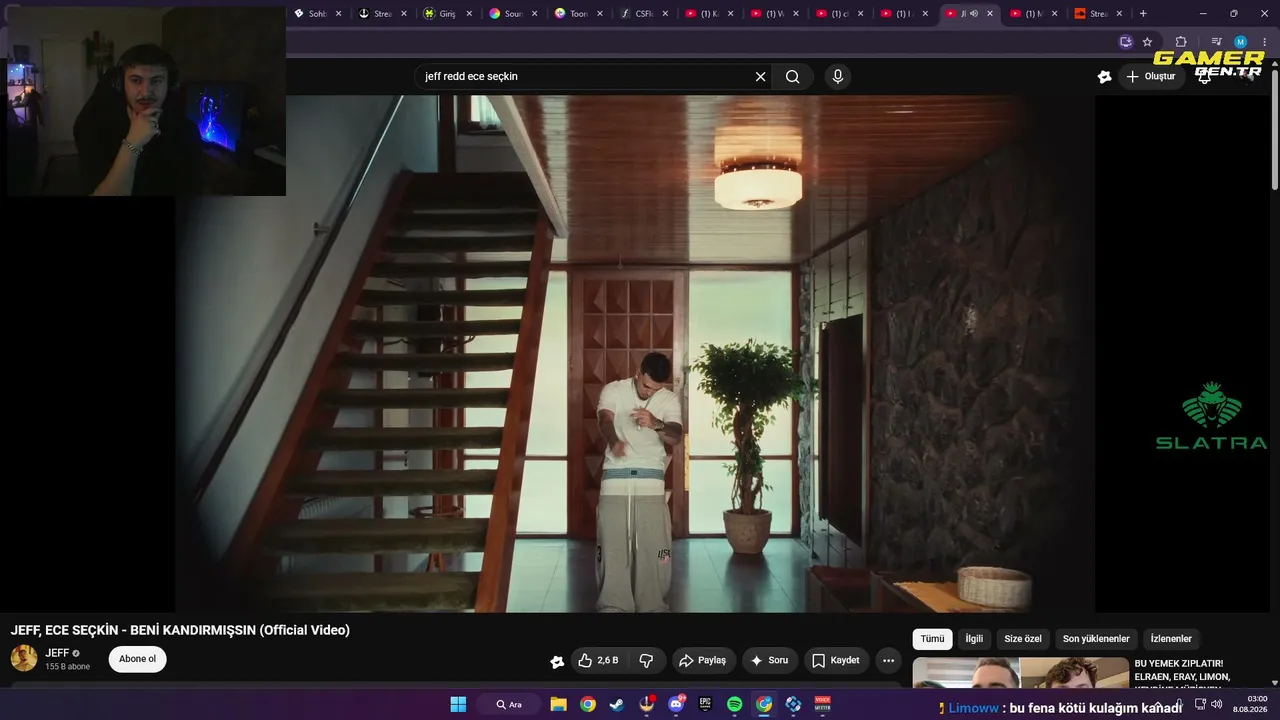
Task: Open the JEFF channel avatar
Action: point(24,658)
